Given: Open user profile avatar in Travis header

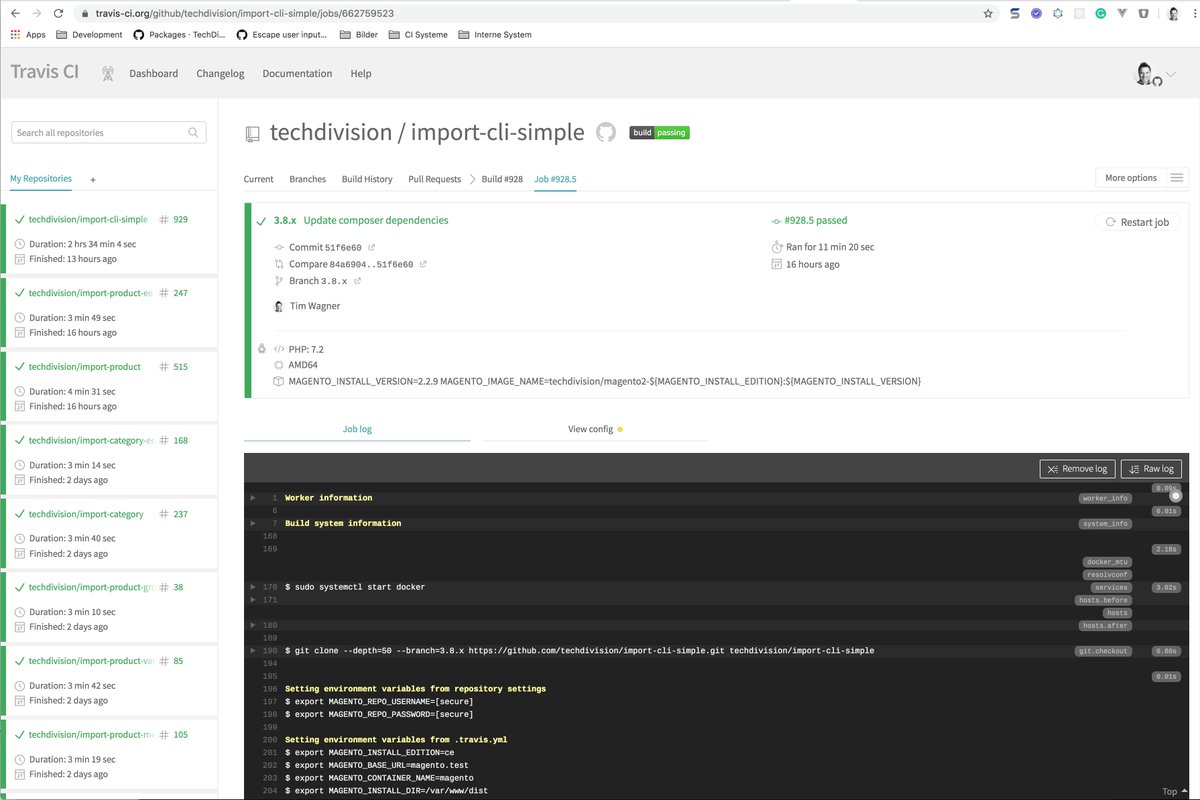Looking at the screenshot, I should point(1144,73).
